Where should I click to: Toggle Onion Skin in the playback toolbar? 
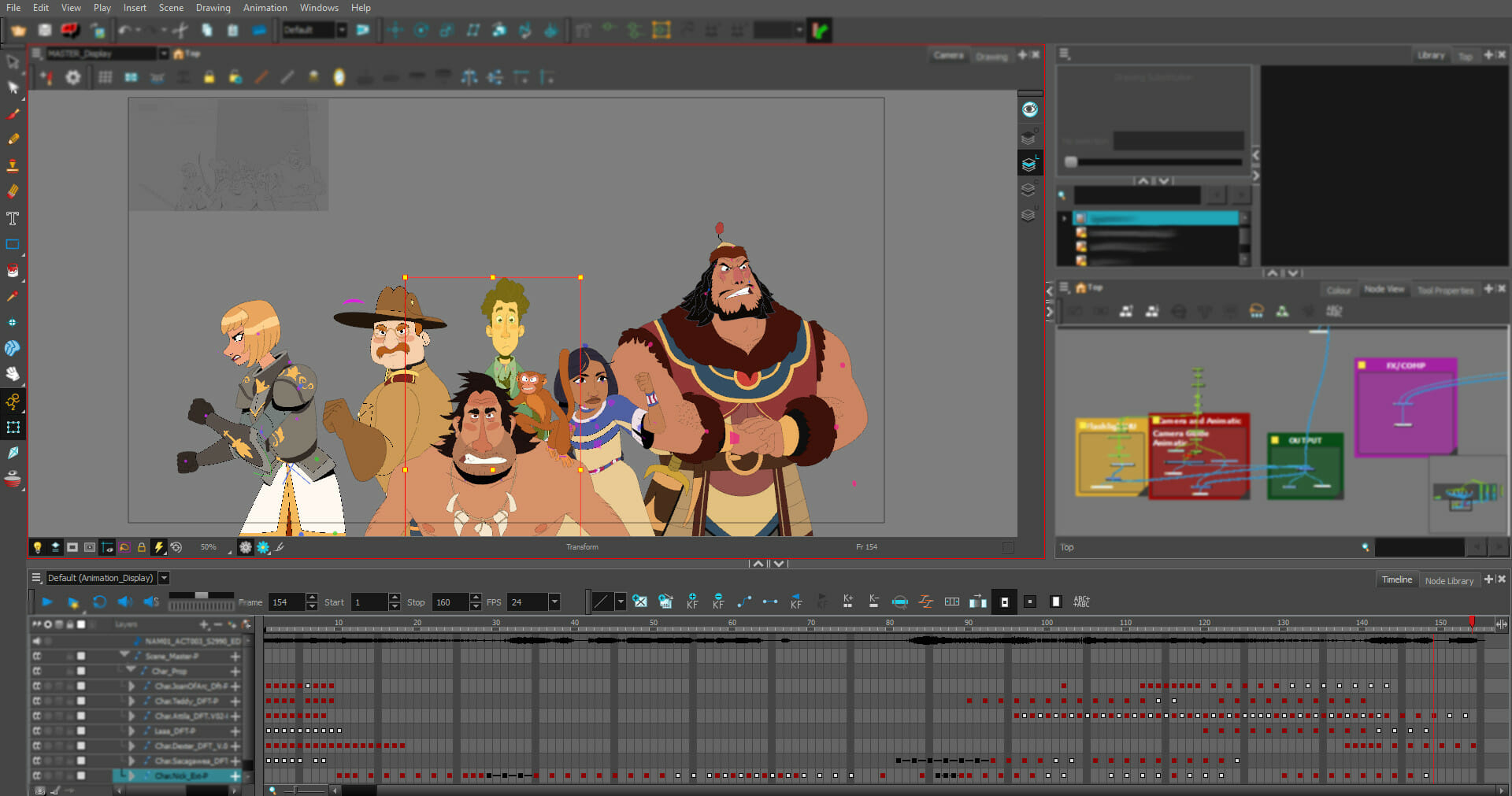900,602
